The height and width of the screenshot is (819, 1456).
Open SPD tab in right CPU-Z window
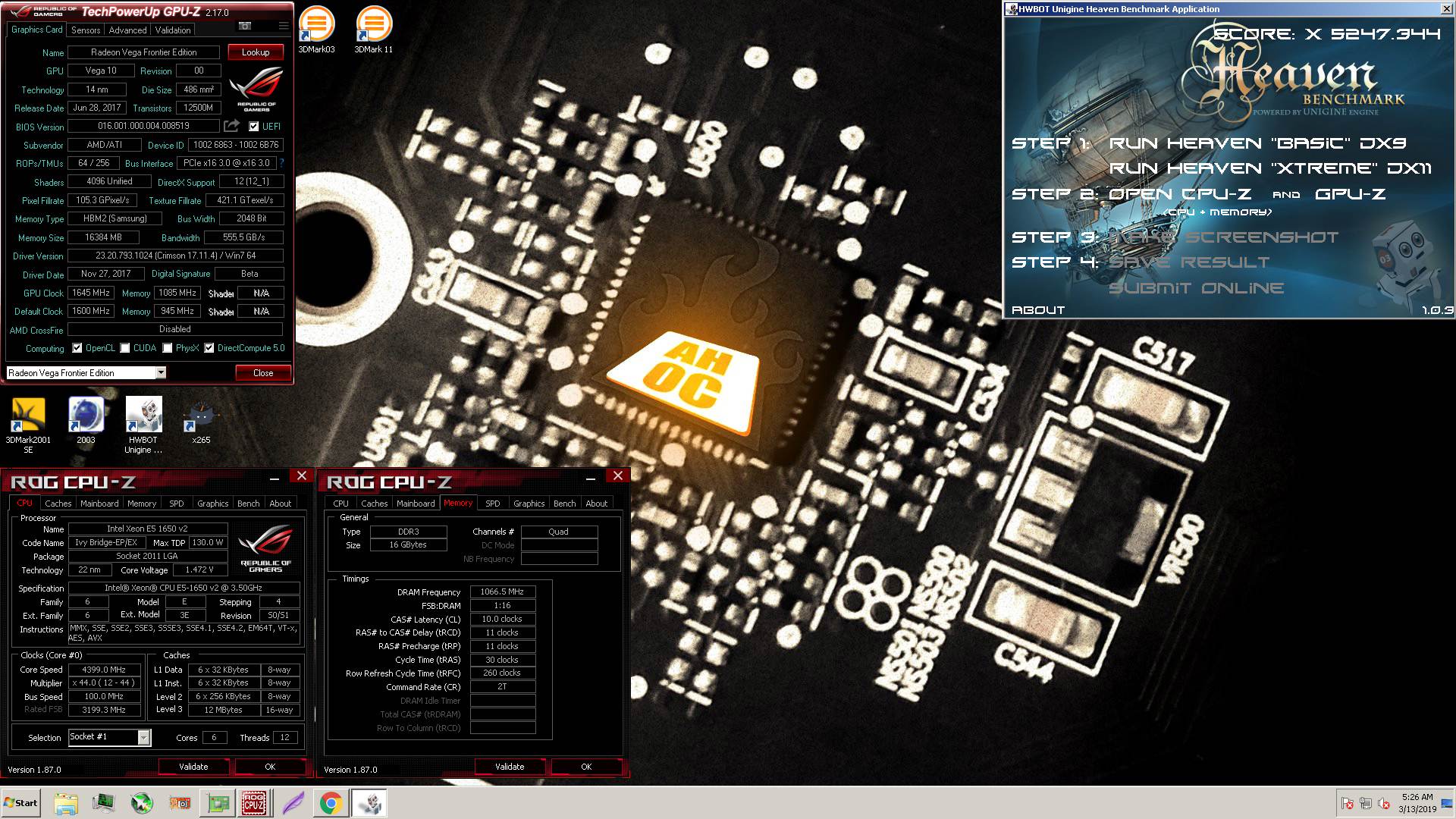click(x=492, y=504)
